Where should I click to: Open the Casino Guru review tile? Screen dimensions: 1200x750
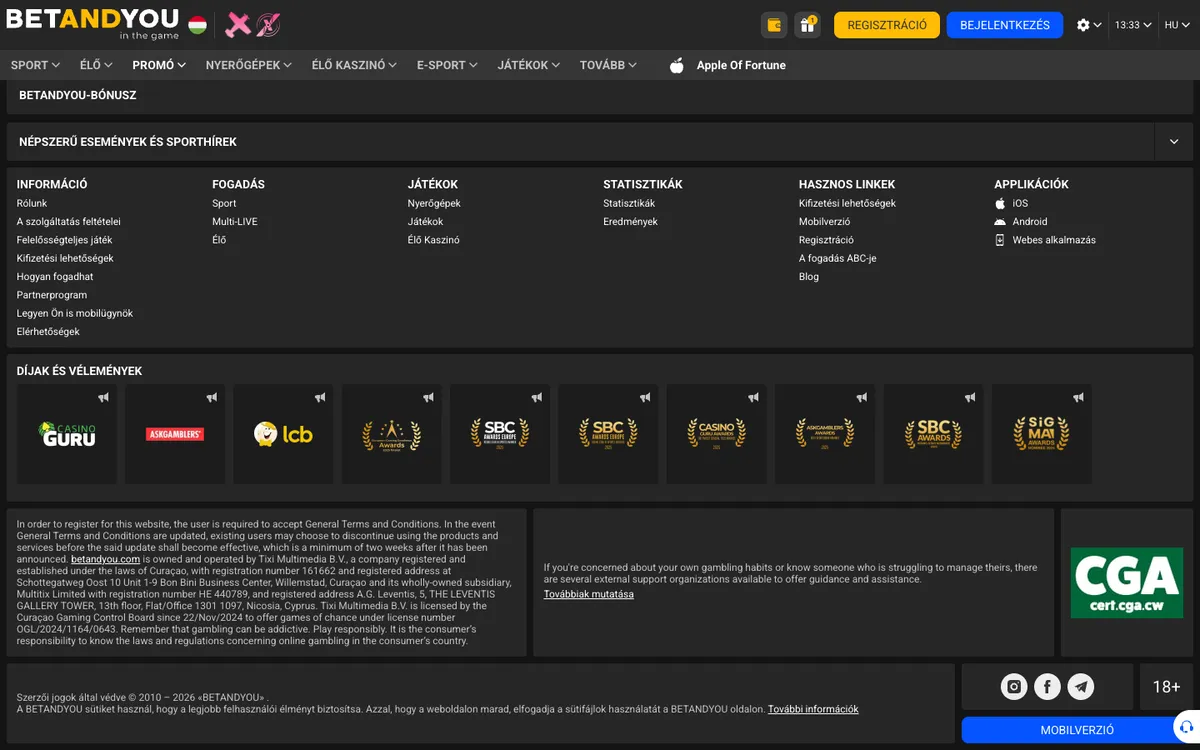pyautogui.click(x=67, y=434)
